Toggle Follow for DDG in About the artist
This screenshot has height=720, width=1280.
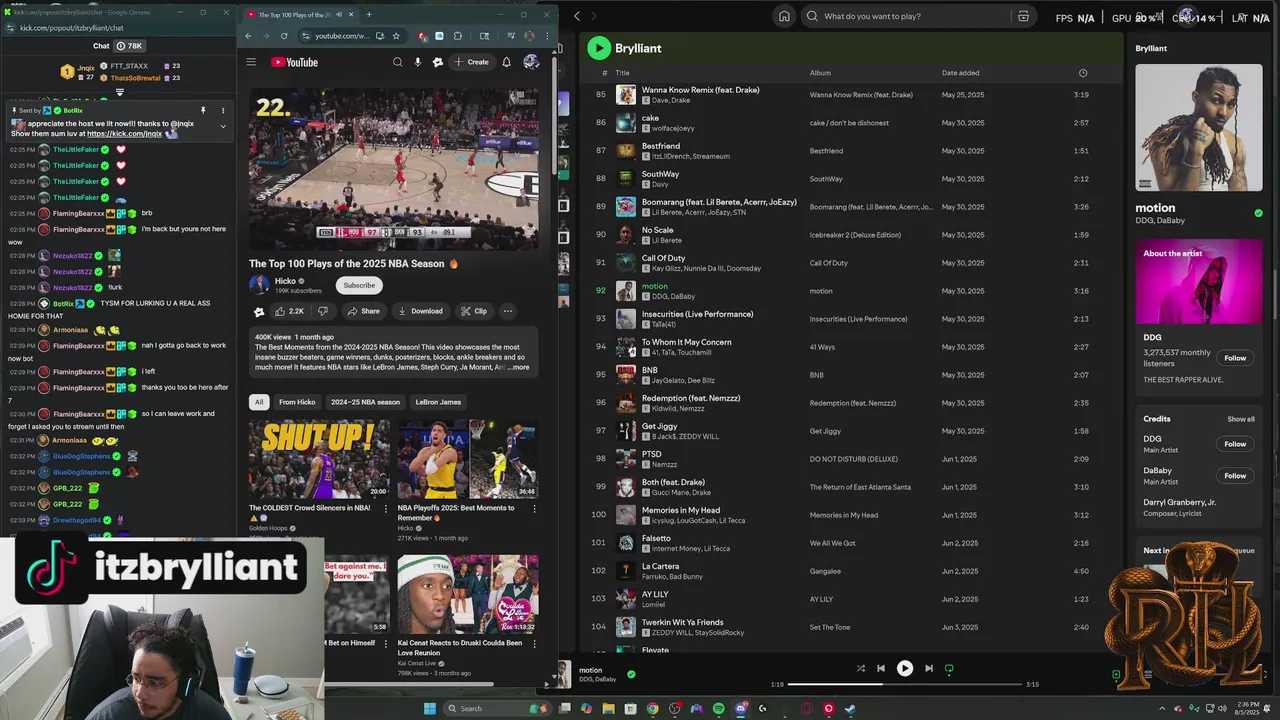(x=1235, y=358)
